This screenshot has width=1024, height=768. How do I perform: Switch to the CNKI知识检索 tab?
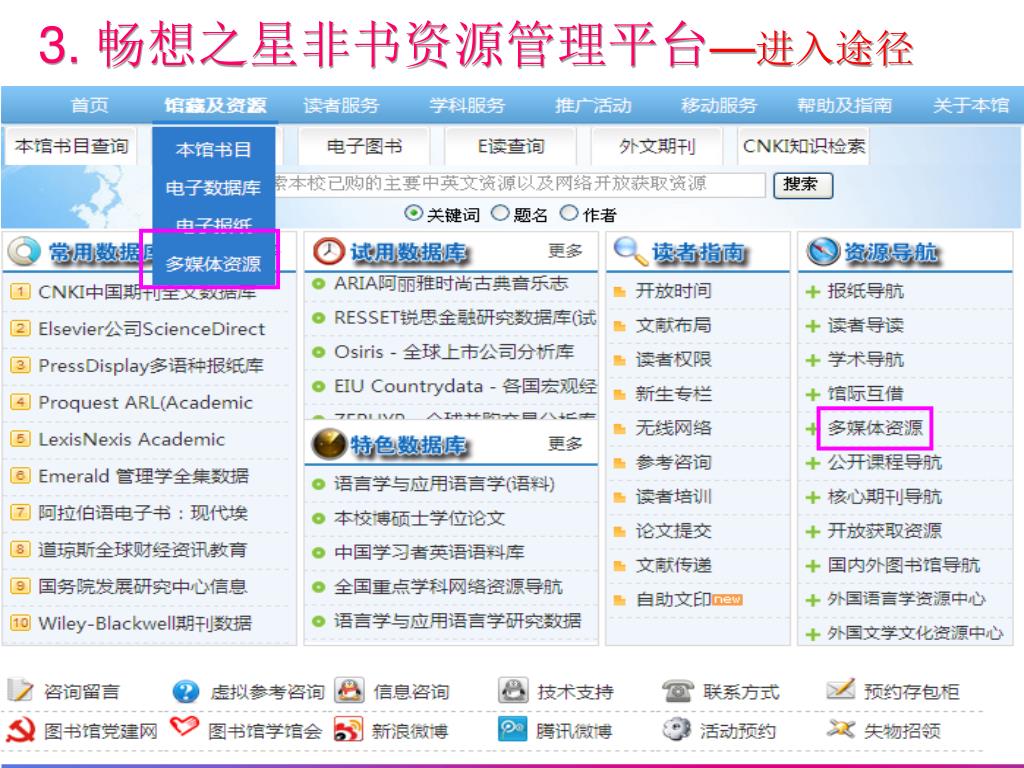(804, 146)
